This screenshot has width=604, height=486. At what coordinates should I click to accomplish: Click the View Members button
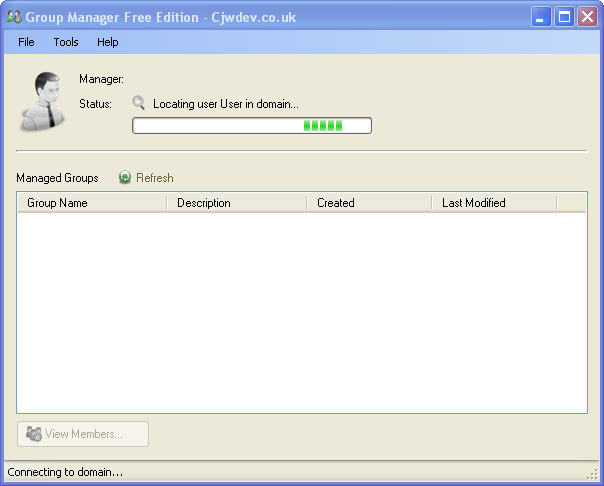tap(83, 434)
